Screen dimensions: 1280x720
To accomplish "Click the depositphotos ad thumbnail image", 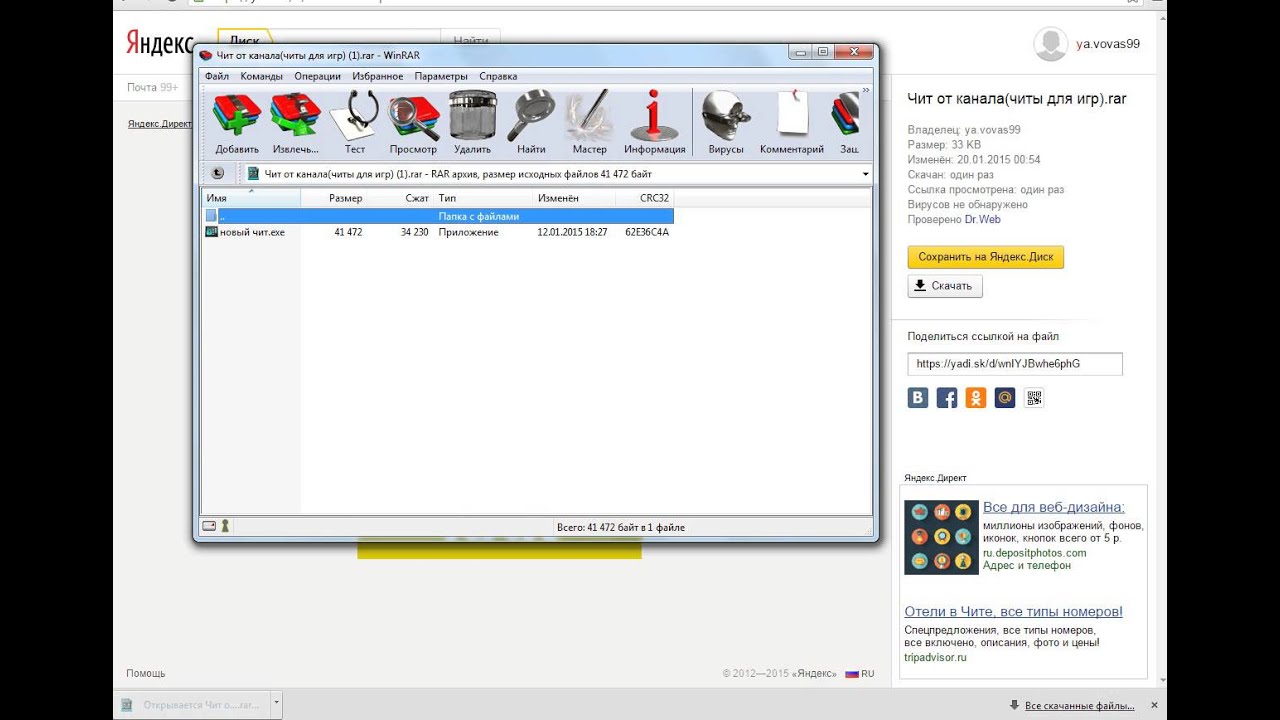I will 941,537.
